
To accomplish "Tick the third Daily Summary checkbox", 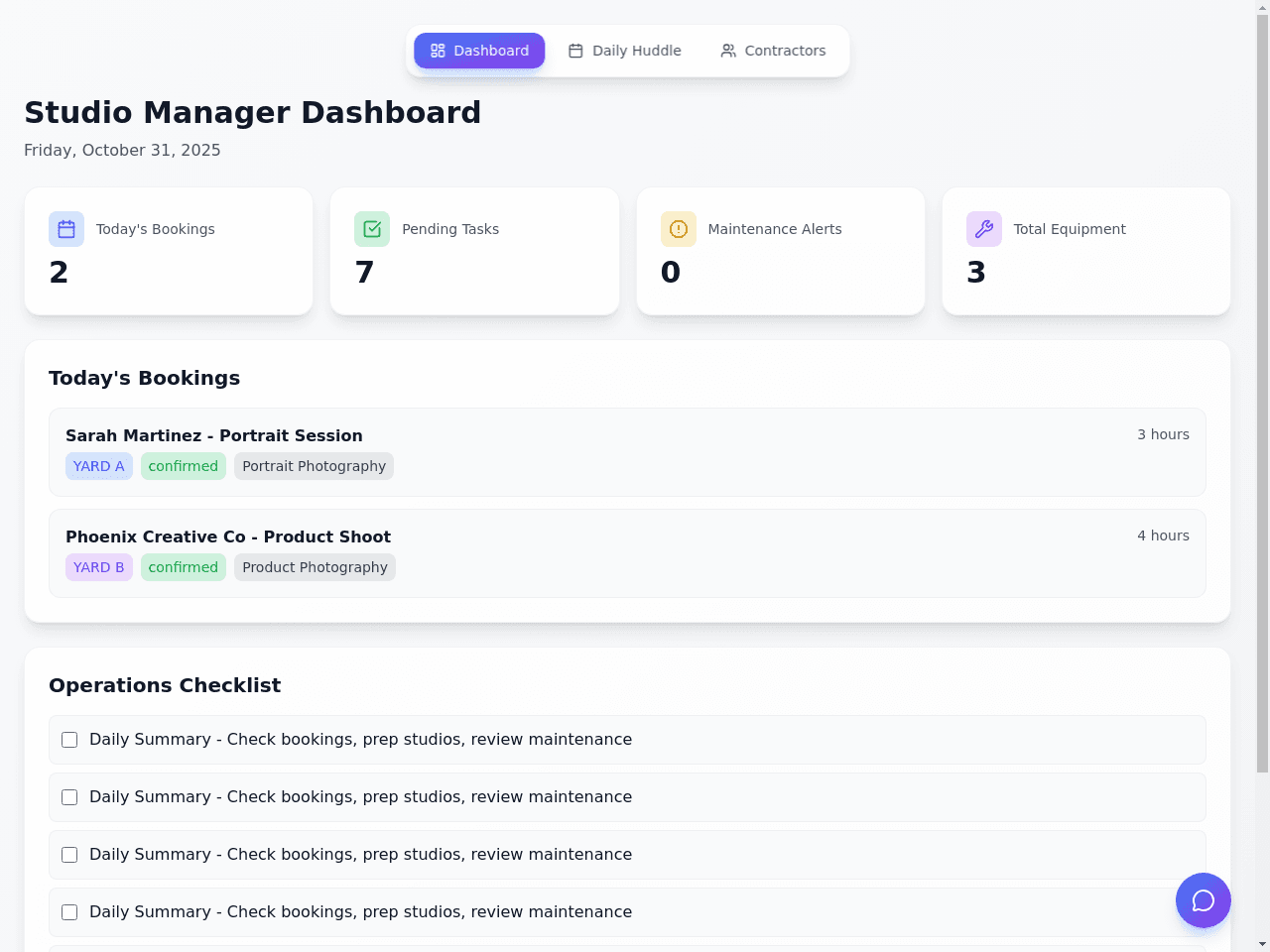I will point(69,855).
